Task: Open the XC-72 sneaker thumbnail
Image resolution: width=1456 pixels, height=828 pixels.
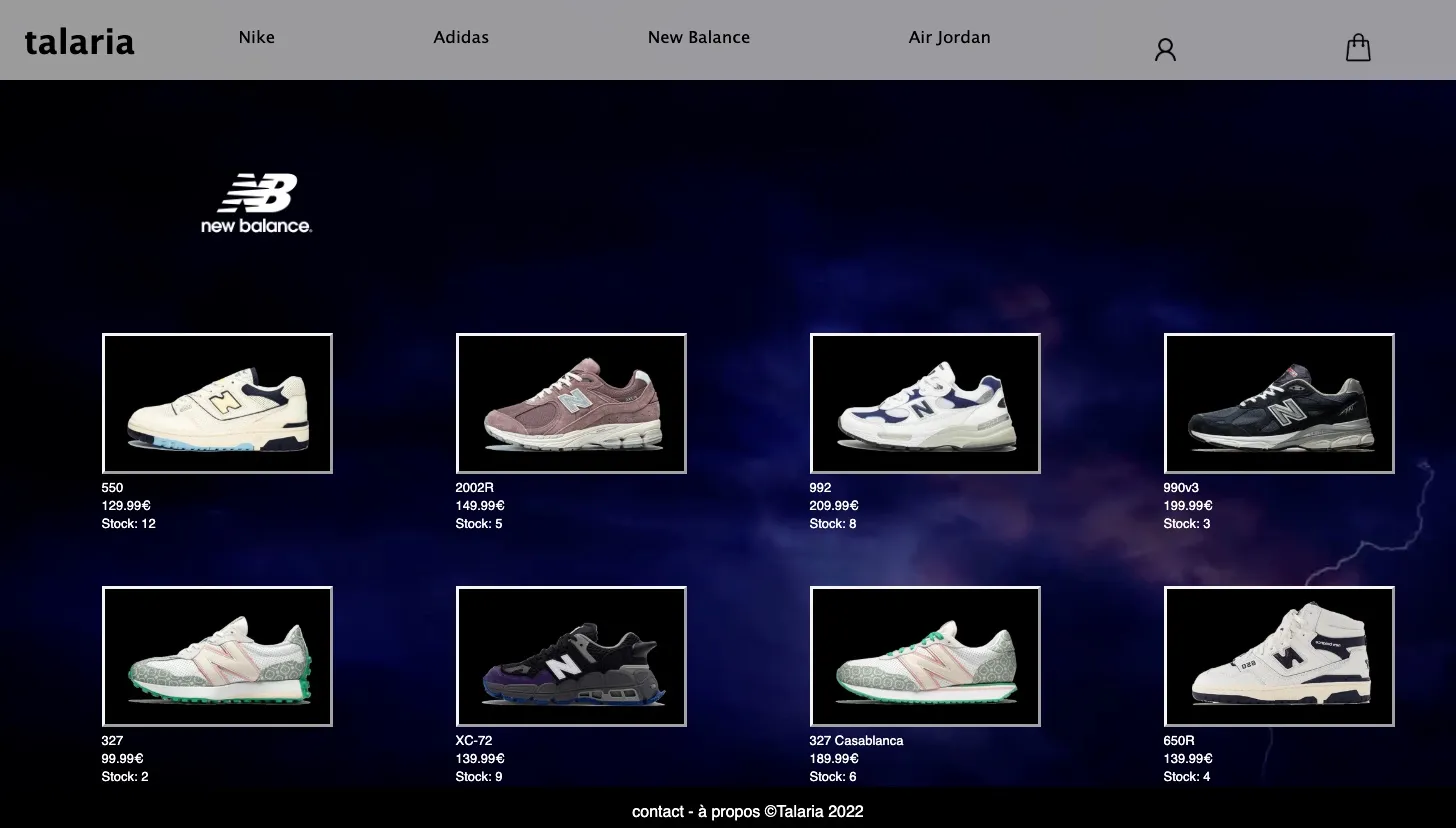Action: pos(571,656)
